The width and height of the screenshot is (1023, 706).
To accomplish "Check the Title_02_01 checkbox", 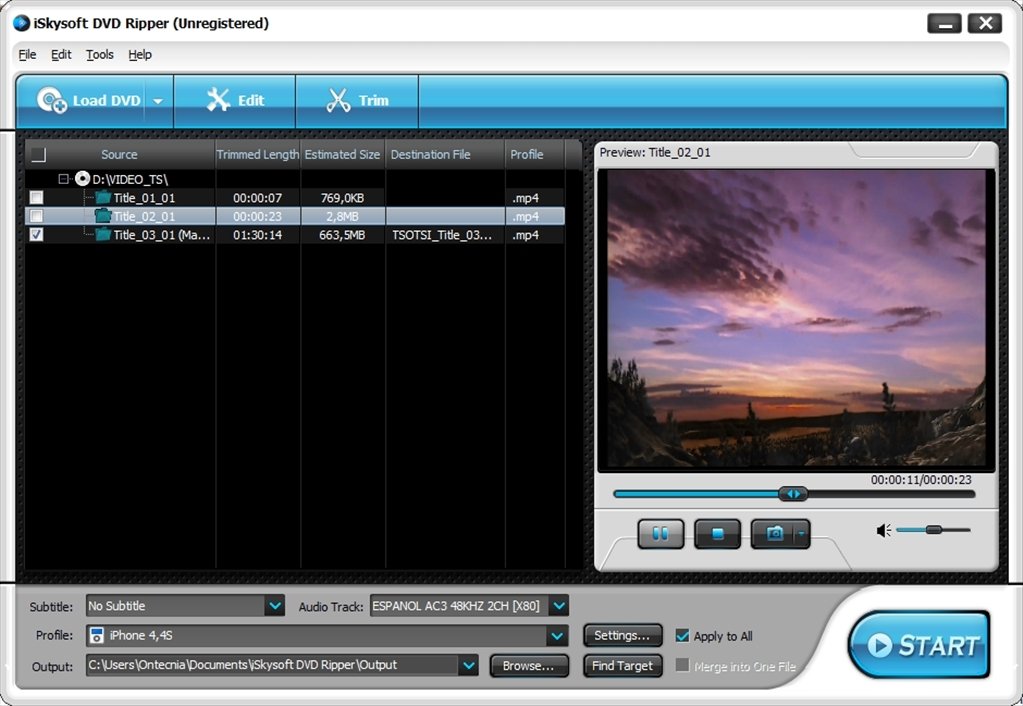I will point(37,216).
